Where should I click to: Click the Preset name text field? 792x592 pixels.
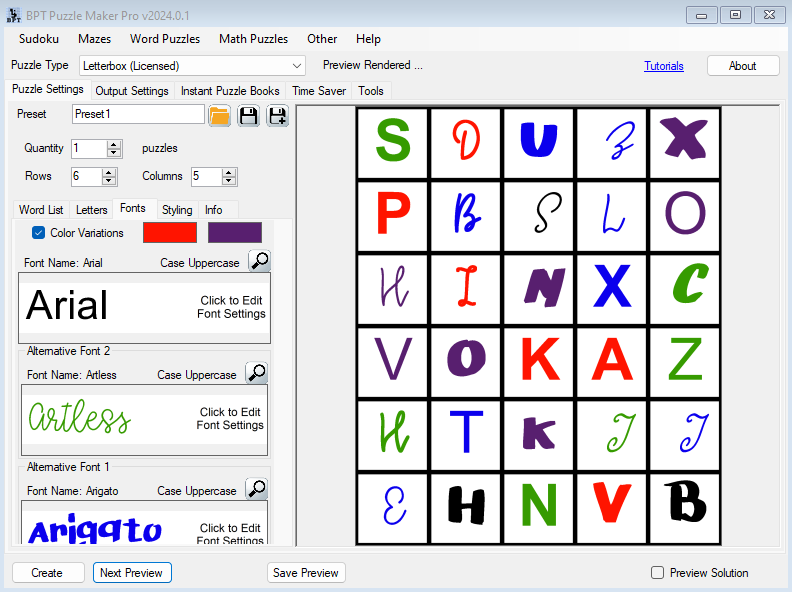[x=138, y=115]
